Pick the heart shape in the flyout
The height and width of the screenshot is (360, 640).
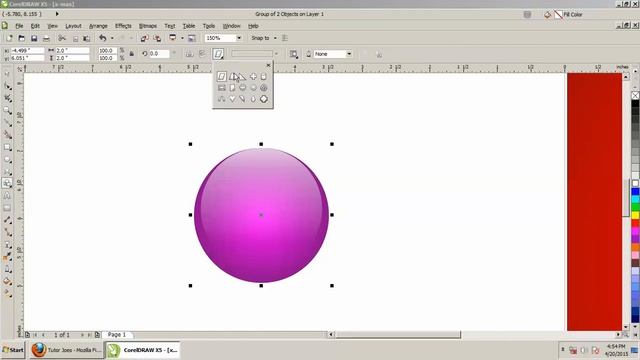[232, 99]
